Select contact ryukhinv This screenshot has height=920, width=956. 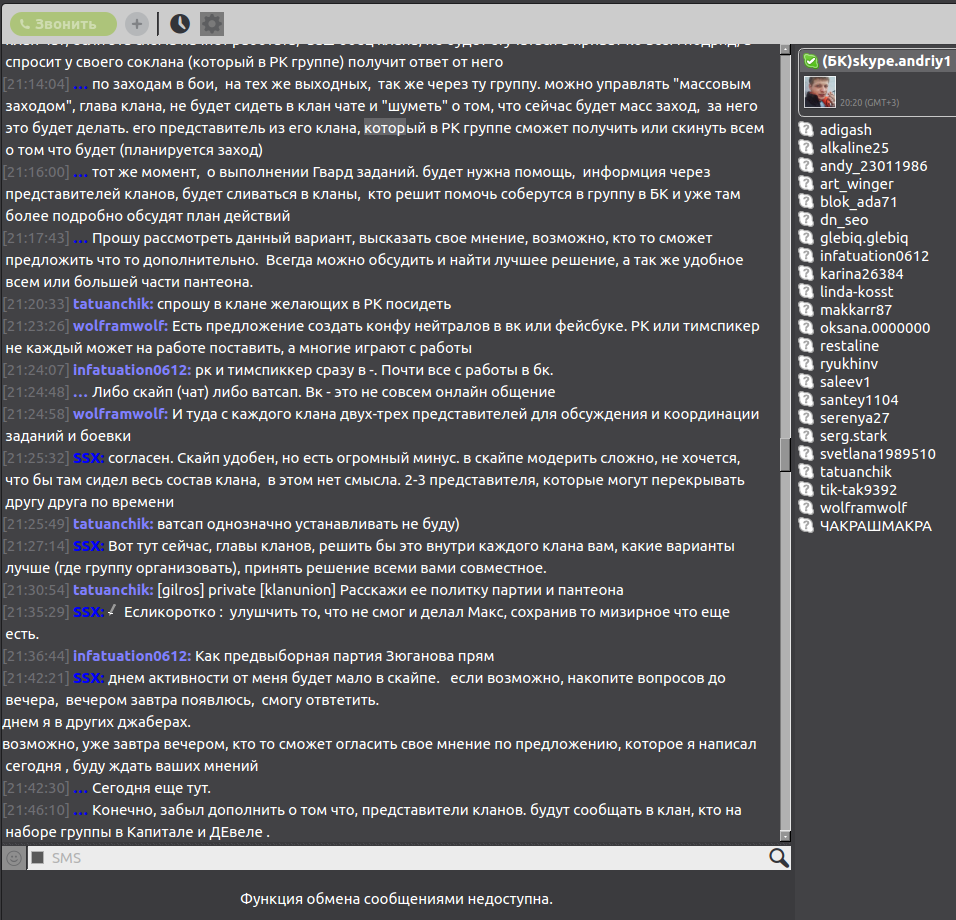(849, 364)
